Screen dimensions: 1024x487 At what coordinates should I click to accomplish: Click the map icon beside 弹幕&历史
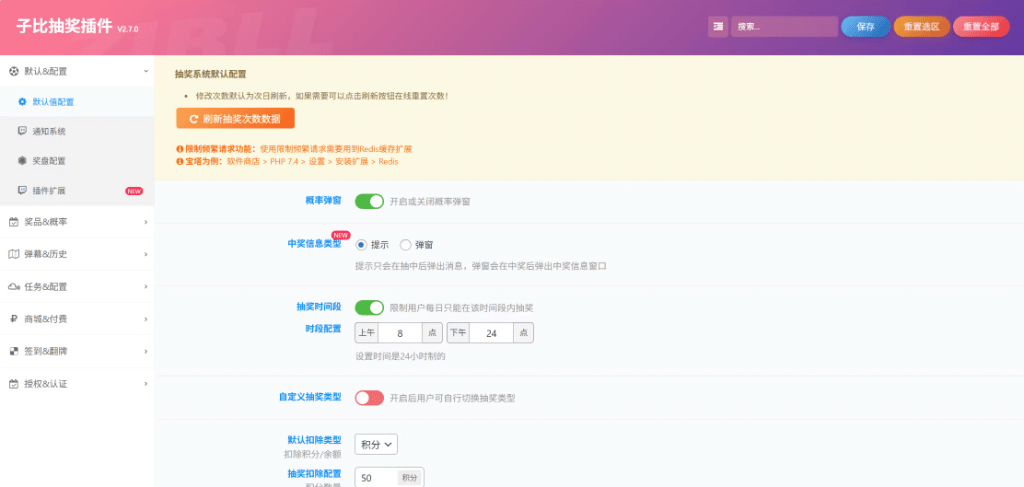(x=14, y=254)
